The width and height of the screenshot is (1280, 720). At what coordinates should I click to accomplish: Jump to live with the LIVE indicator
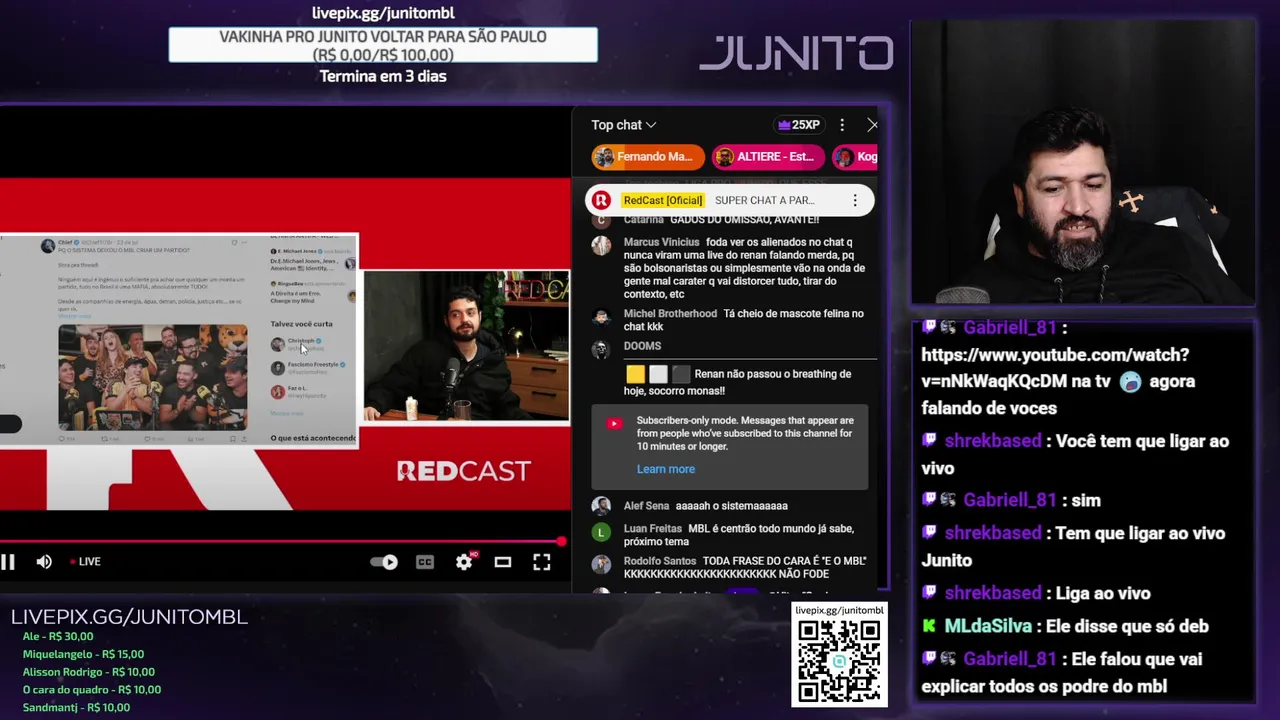85,562
